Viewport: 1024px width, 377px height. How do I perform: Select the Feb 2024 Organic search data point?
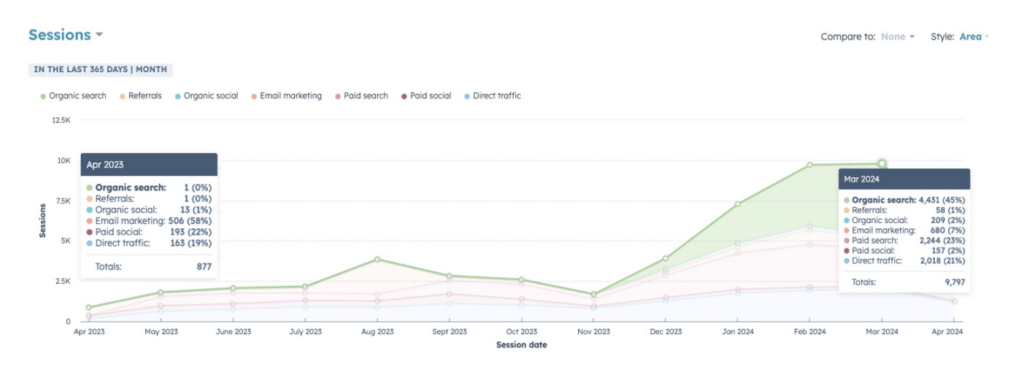tap(809, 165)
